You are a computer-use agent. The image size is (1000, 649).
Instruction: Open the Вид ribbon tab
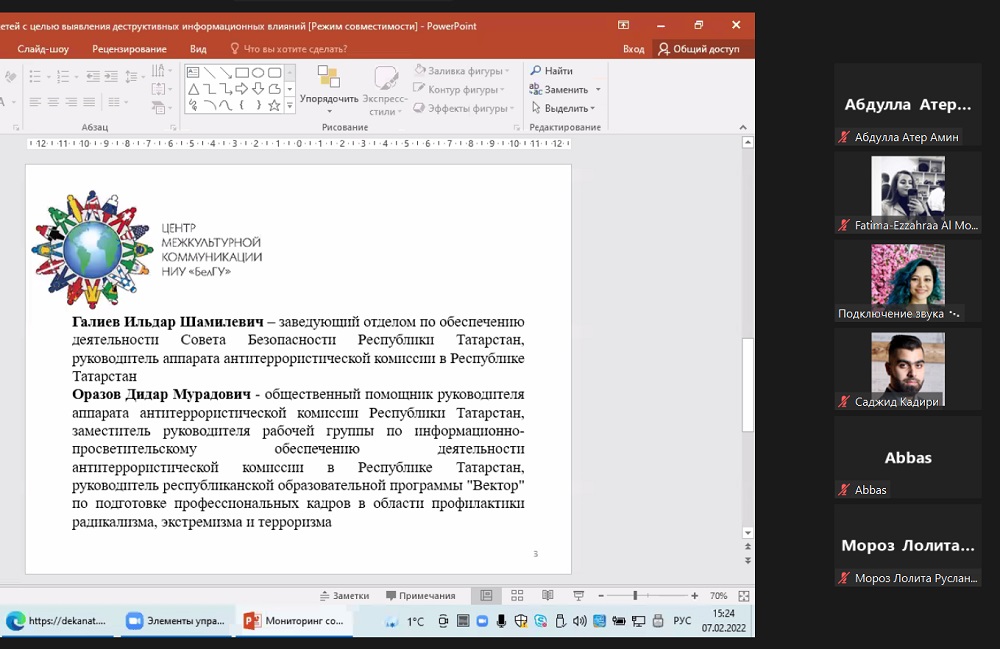tap(198, 48)
